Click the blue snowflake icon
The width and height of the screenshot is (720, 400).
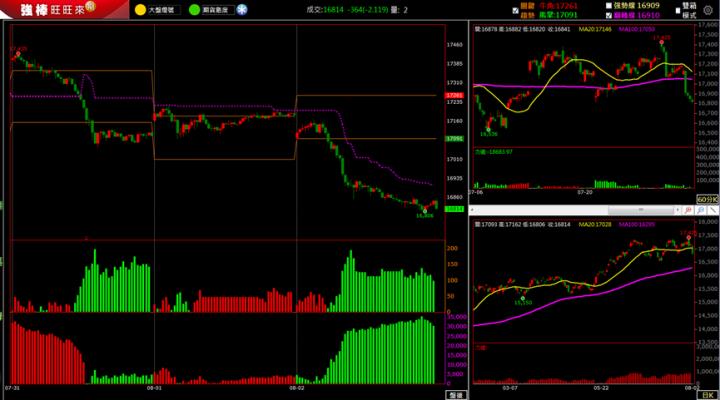point(242,10)
